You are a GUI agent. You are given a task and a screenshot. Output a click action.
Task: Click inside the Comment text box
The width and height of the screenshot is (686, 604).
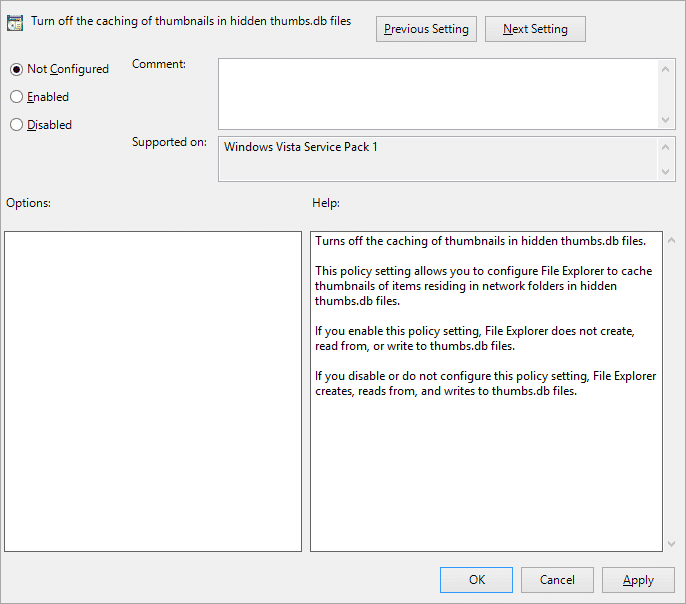click(x=438, y=93)
